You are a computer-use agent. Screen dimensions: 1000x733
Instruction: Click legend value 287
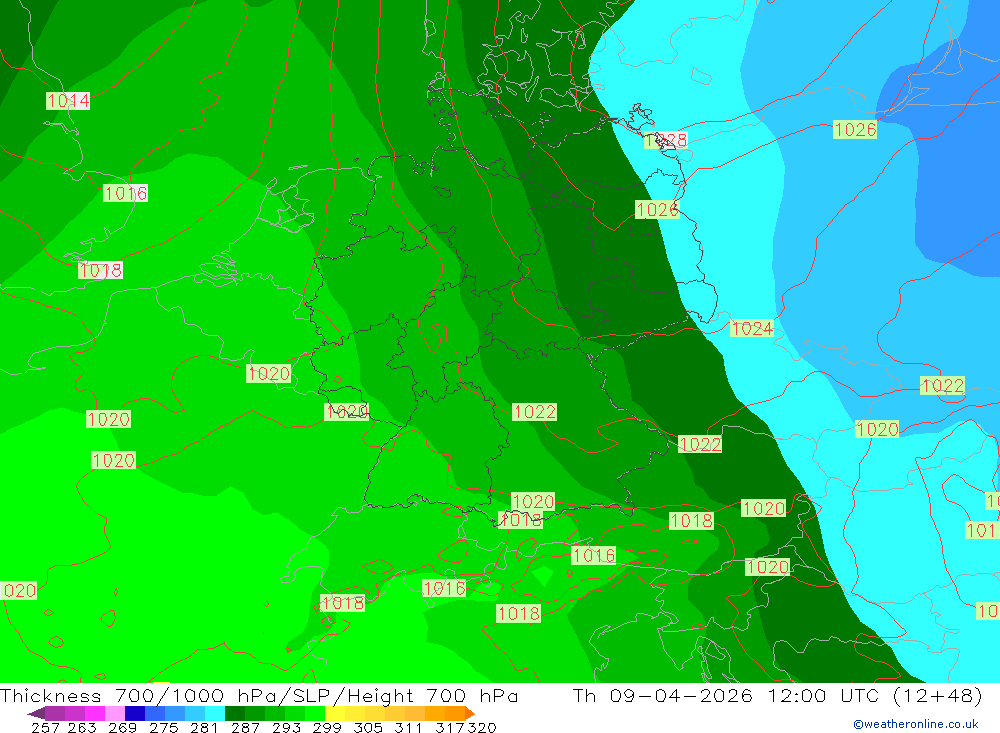[245, 728]
